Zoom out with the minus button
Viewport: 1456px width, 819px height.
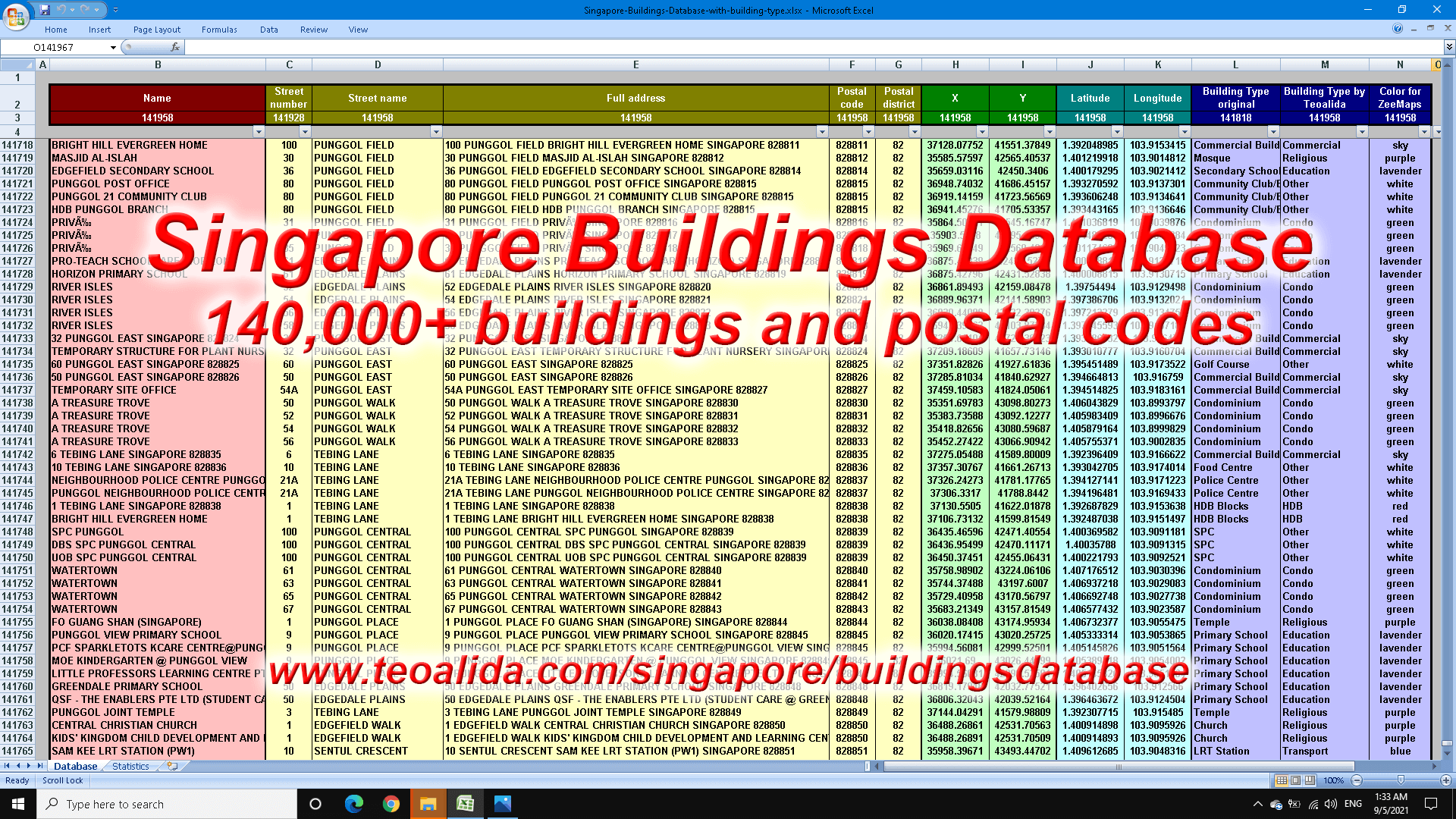1357,780
